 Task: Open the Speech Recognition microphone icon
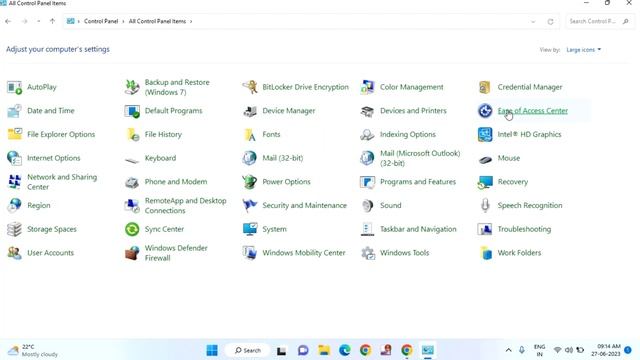484,206
